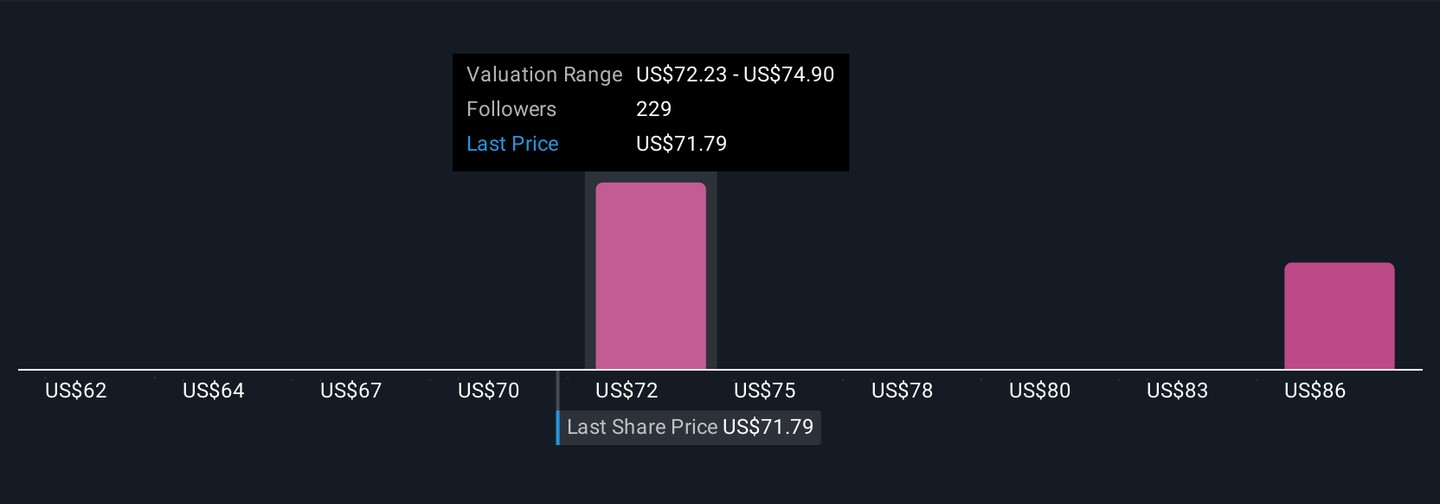Viewport: 1440px width, 504px height.
Task: Click the 229 followers count
Action: (654, 109)
